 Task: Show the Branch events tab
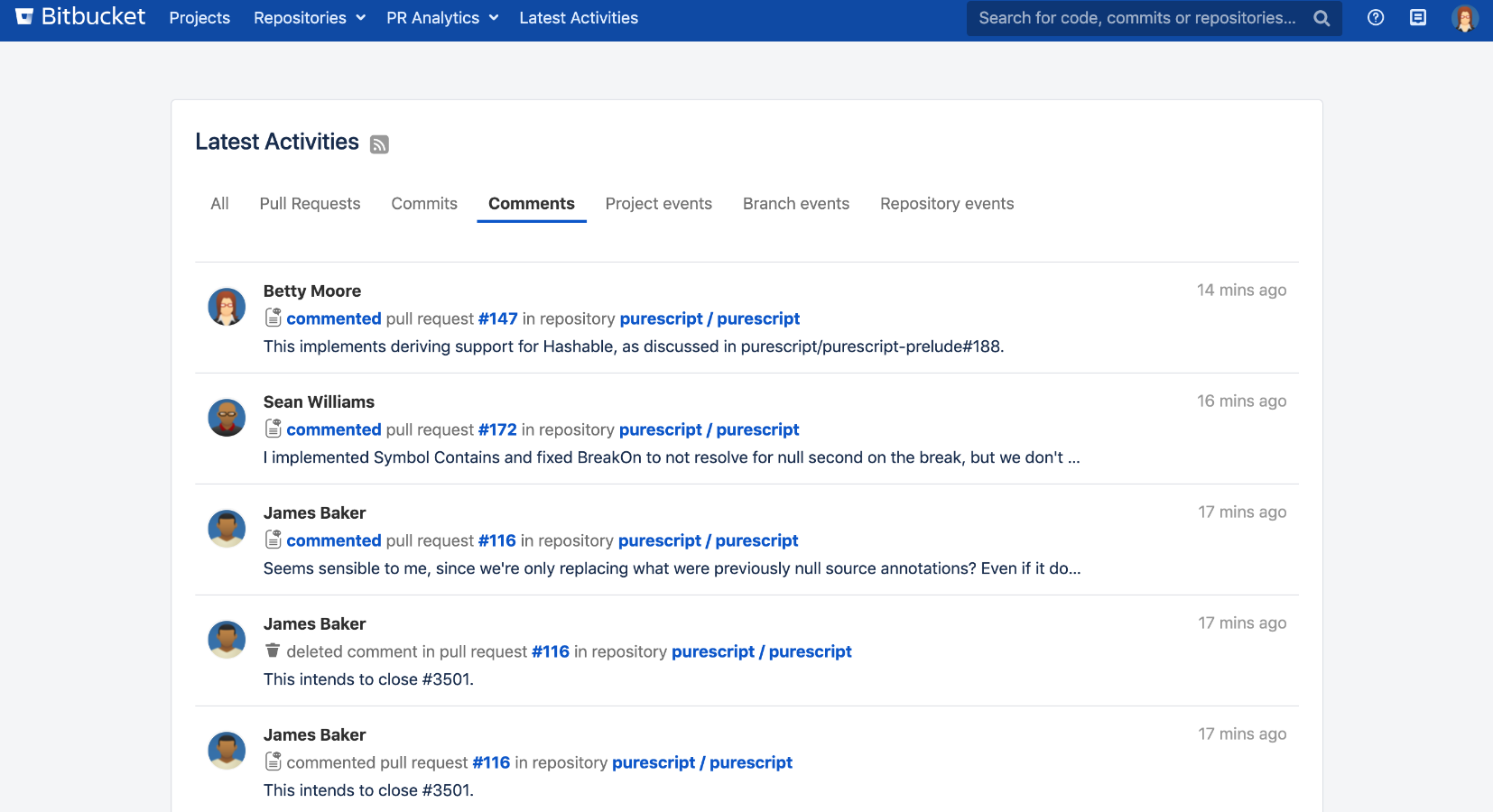point(795,204)
